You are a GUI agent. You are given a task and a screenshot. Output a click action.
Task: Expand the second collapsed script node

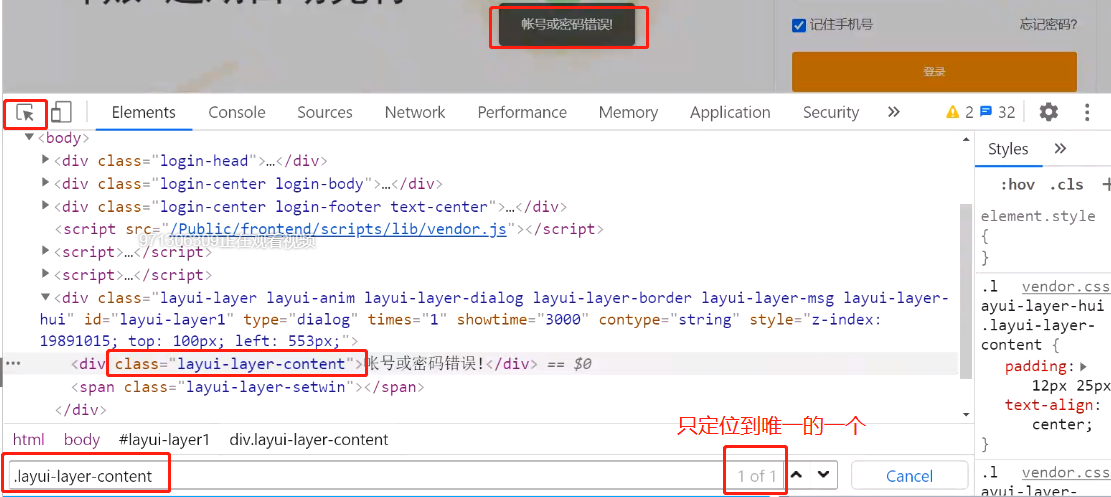(47, 274)
